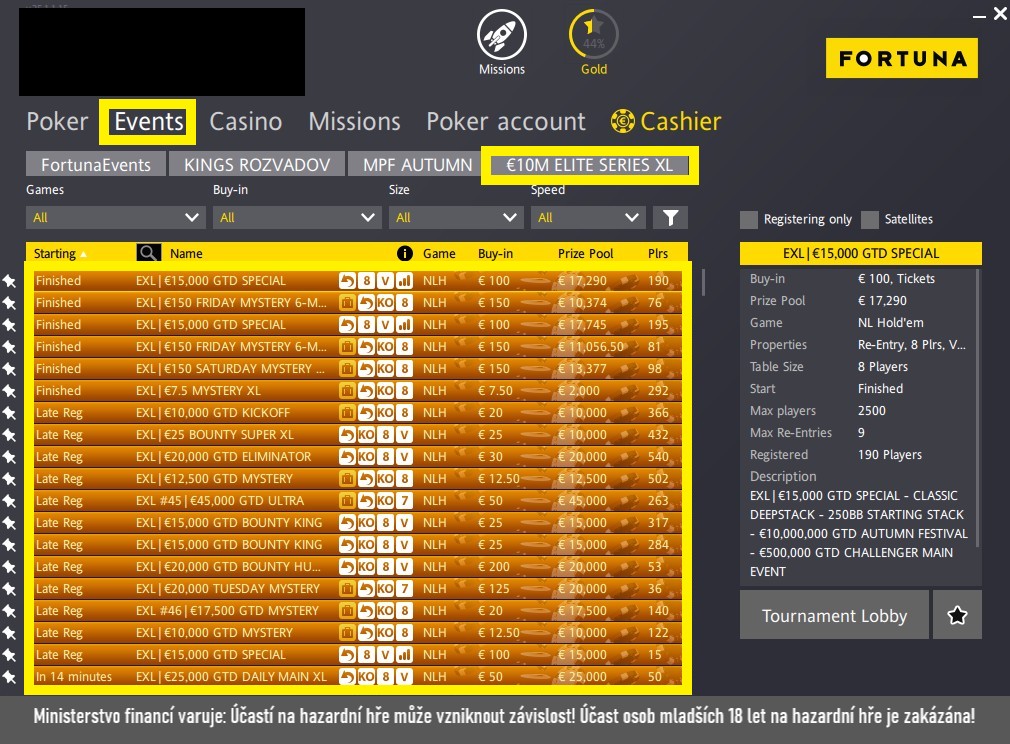Click the KO icon on the €7.5 MYSTERY XL row
Image resolution: width=1010 pixels, height=744 pixels.
pyautogui.click(x=385, y=390)
